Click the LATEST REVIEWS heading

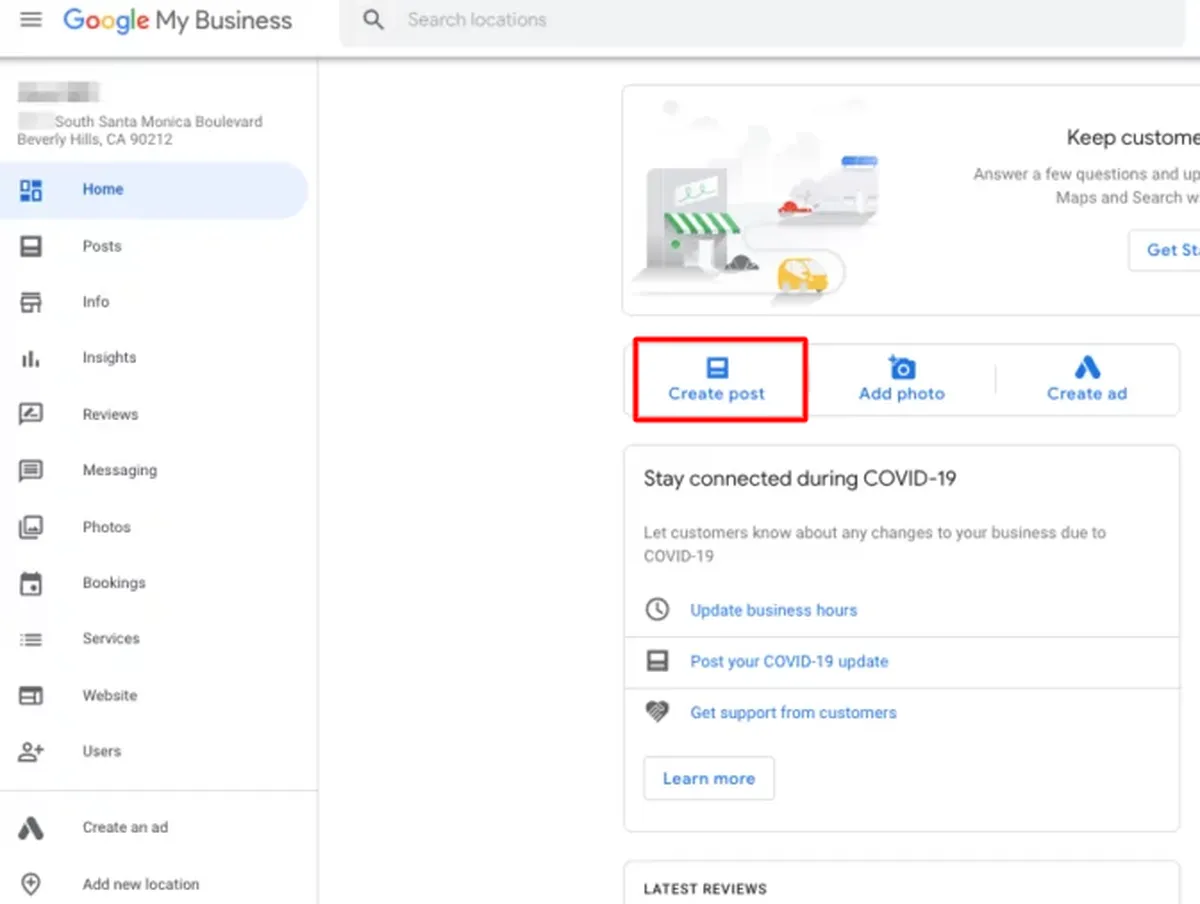(x=705, y=889)
